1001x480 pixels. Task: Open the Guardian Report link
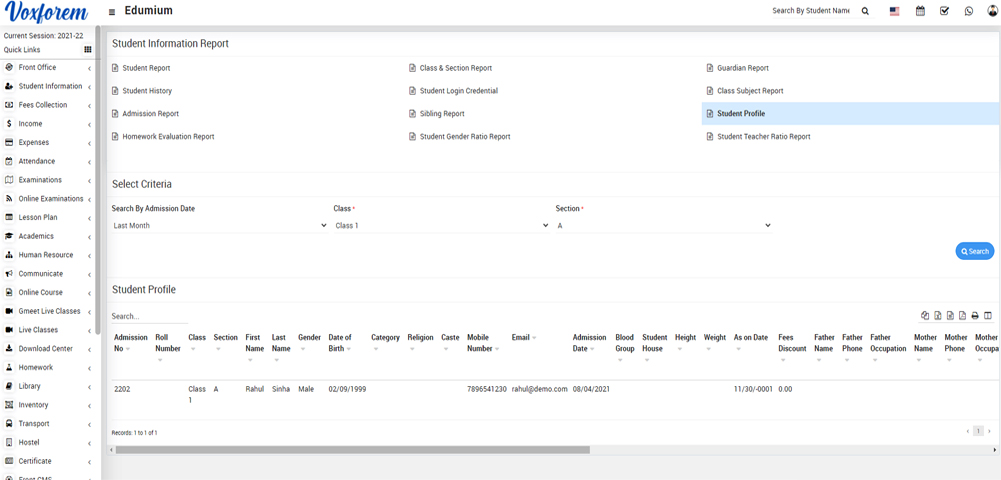(x=742, y=68)
